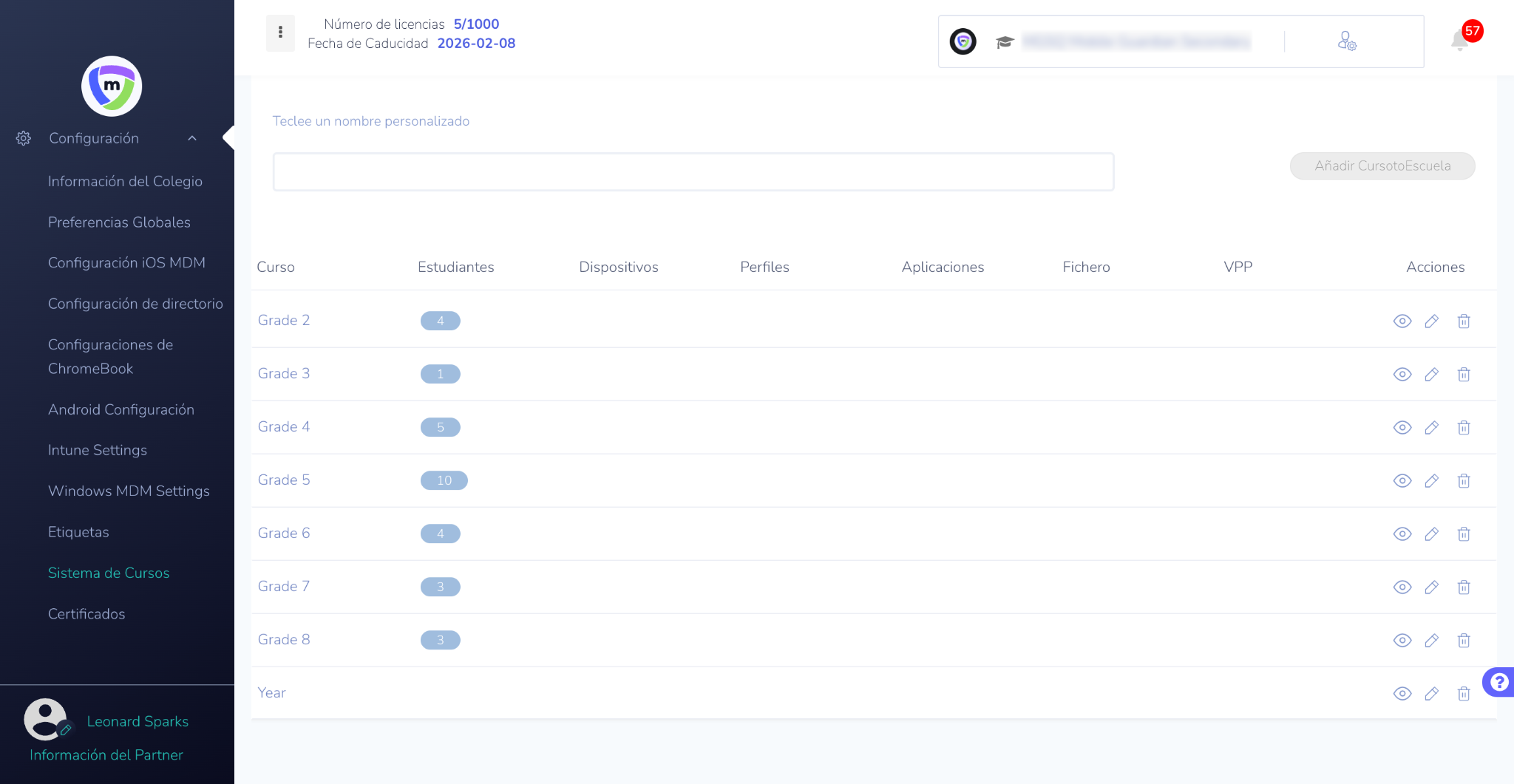1514x784 pixels.
Task: Click the pencil icon for Grade 5
Action: pos(1432,480)
